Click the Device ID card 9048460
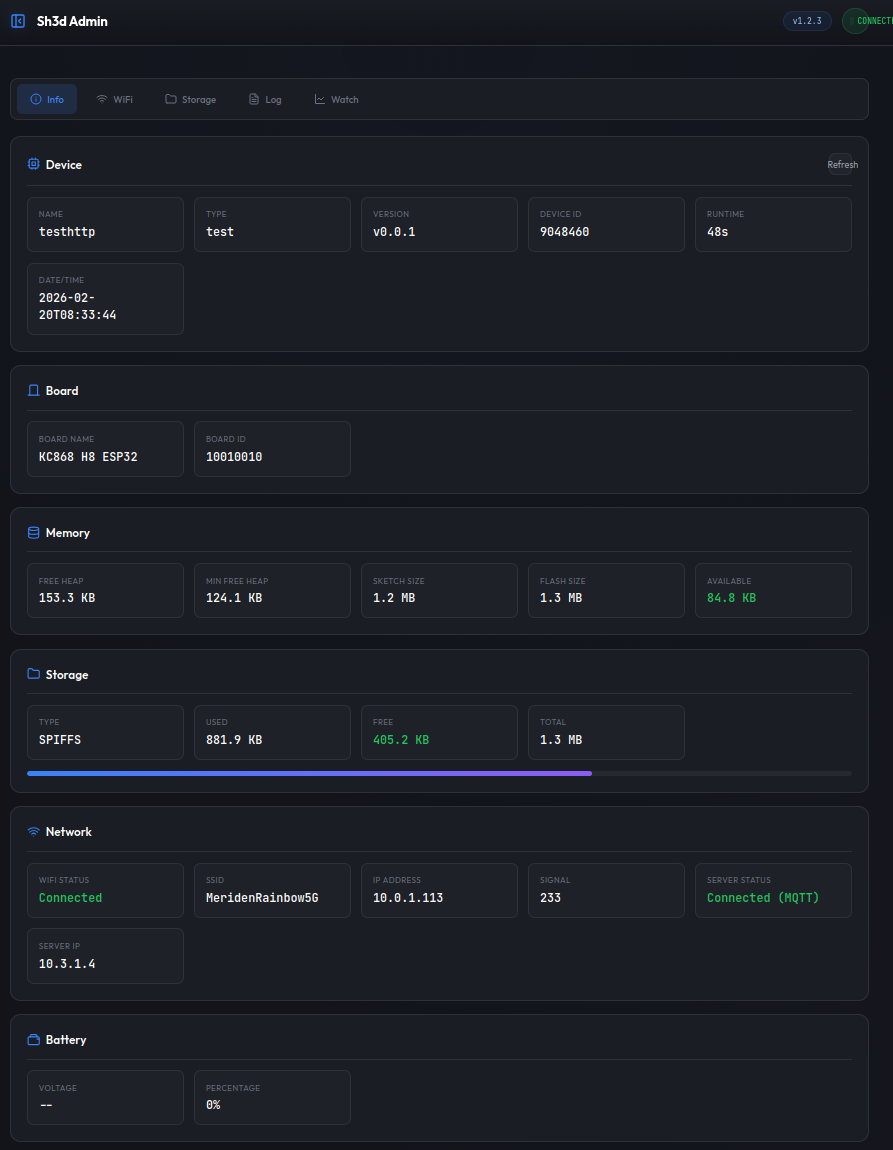Screen dimensions: 893x1150 [605, 224]
